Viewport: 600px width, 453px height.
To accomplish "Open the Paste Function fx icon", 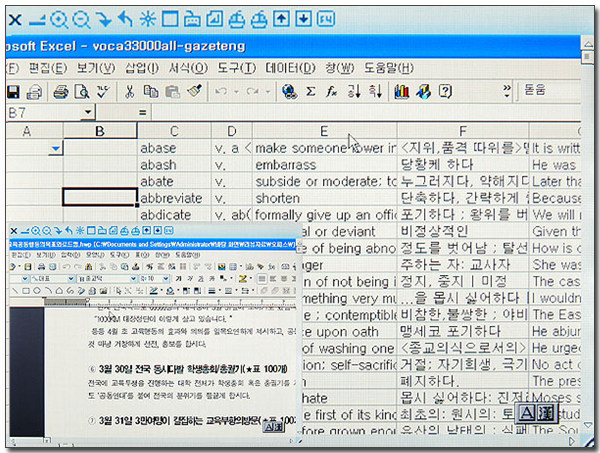I will [x=331, y=92].
